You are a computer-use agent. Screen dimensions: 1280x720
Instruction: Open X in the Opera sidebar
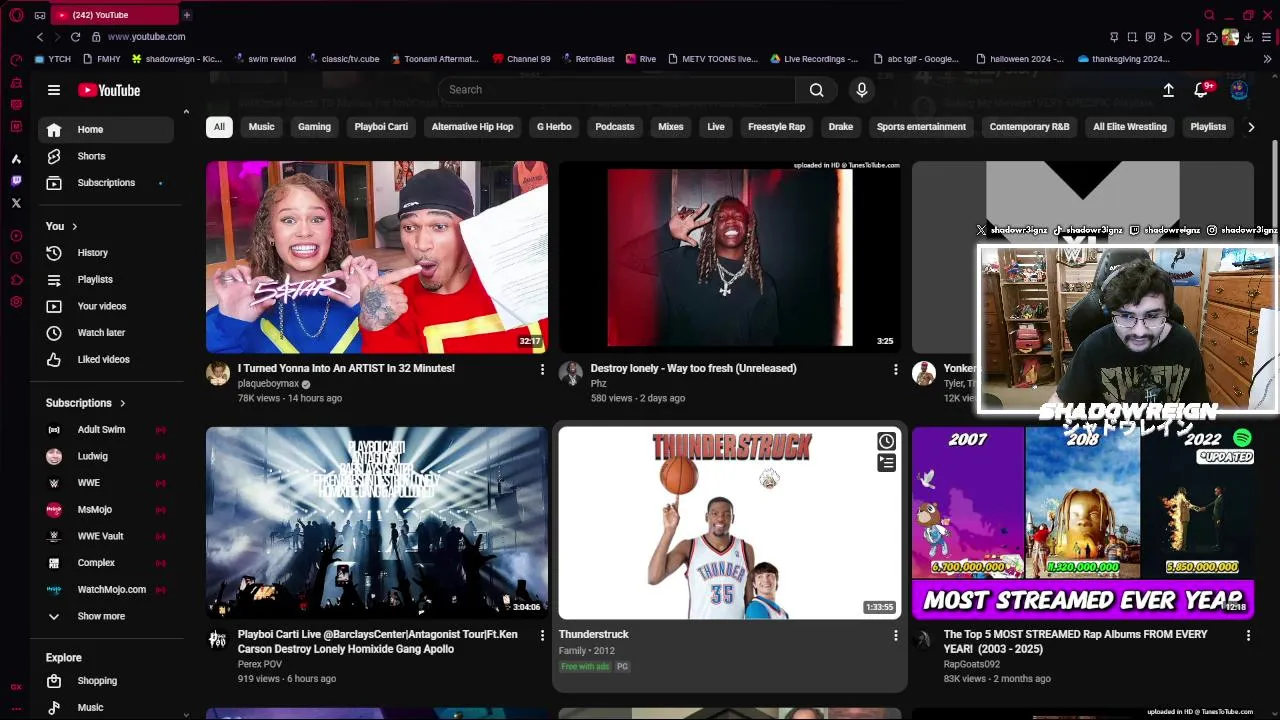[16, 203]
